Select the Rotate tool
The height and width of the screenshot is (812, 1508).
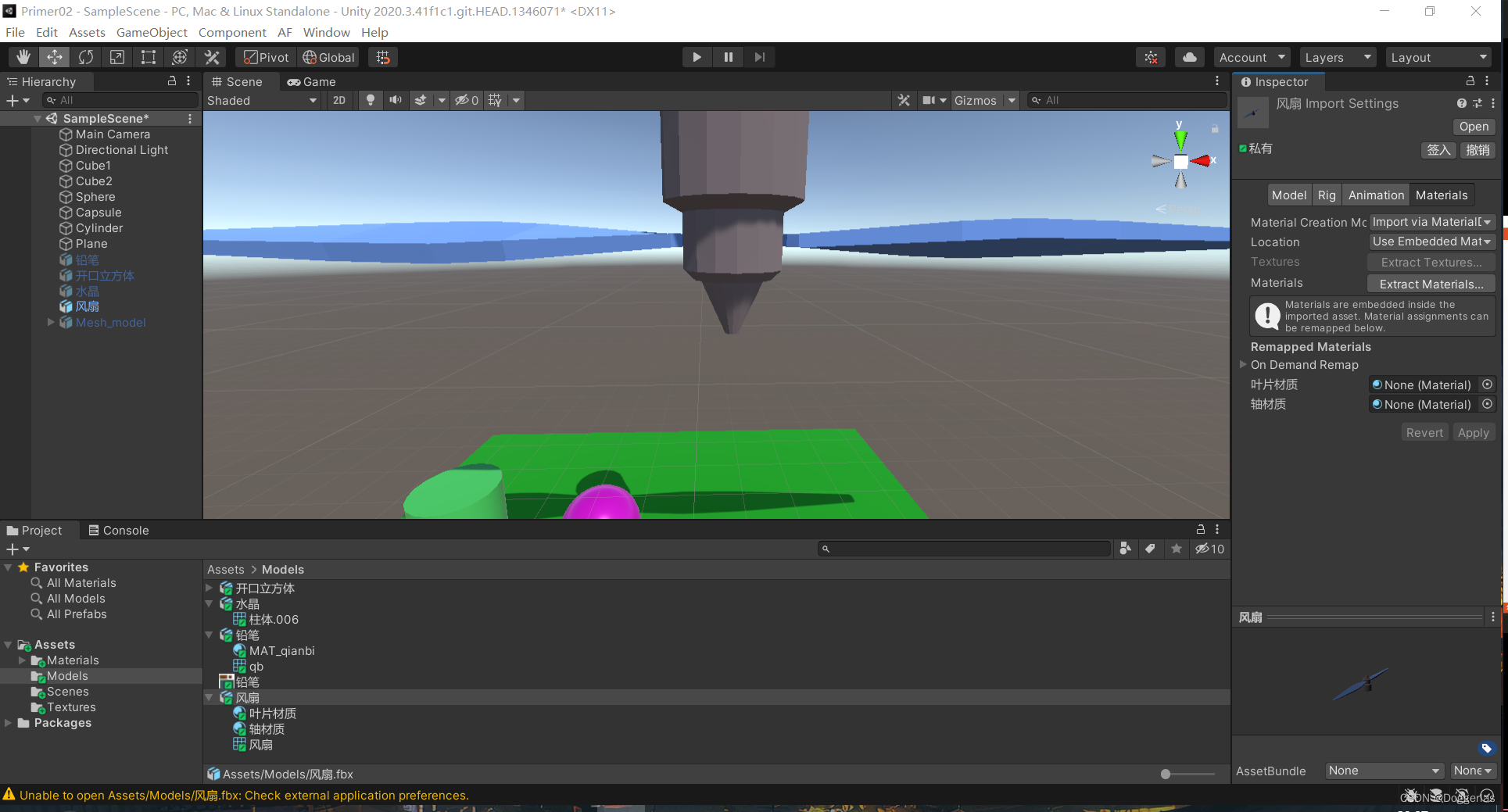click(x=86, y=57)
